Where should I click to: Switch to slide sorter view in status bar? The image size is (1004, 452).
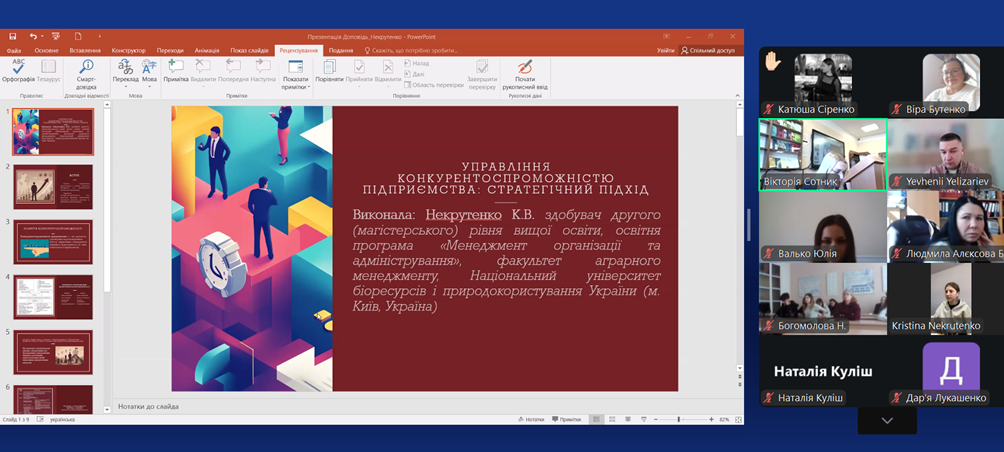click(610, 419)
